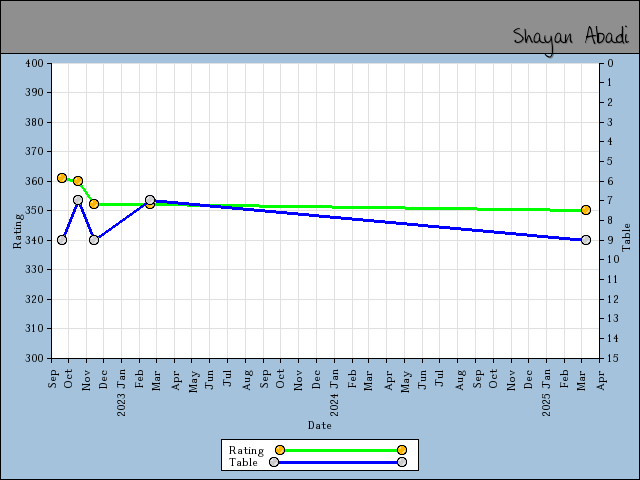This screenshot has height=480, width=640.
Task: Click the 340 label on Rating axis
Action: (x=34, y=240)
